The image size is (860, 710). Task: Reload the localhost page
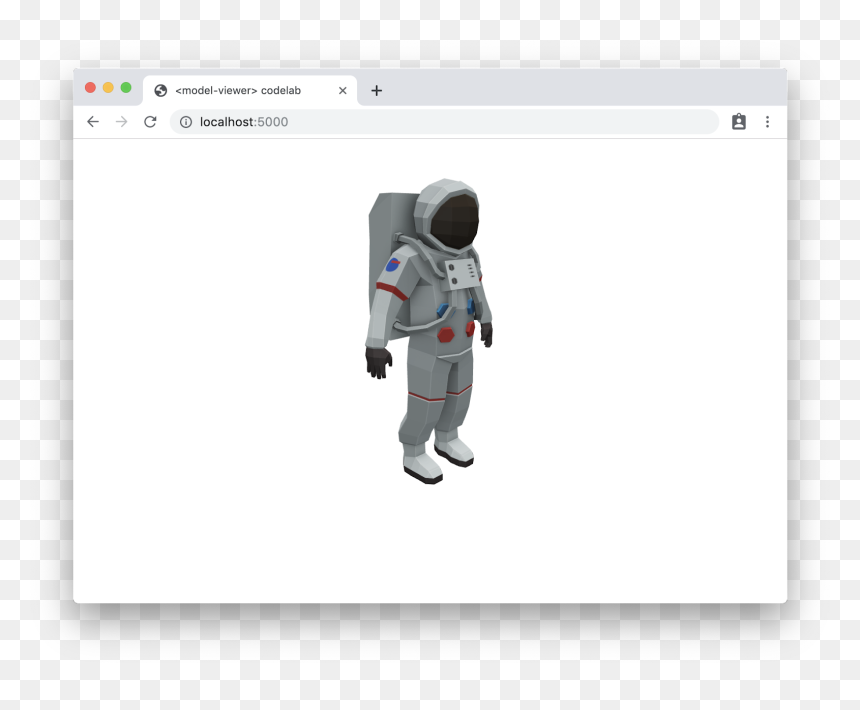coord(150,122)
